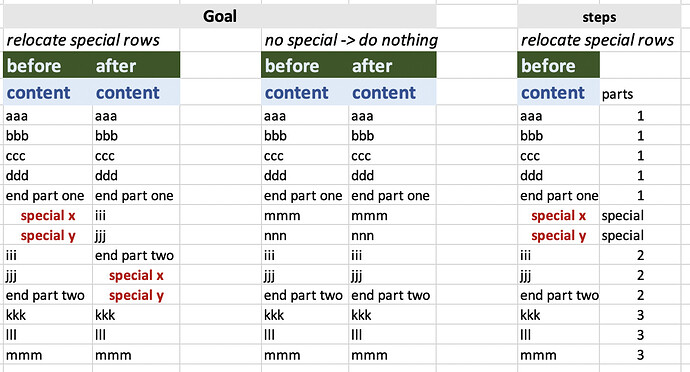The height and width of the screenshot is (372, 690).
Task: Click 'end part one' in the first after column
Action: (136, 195)
